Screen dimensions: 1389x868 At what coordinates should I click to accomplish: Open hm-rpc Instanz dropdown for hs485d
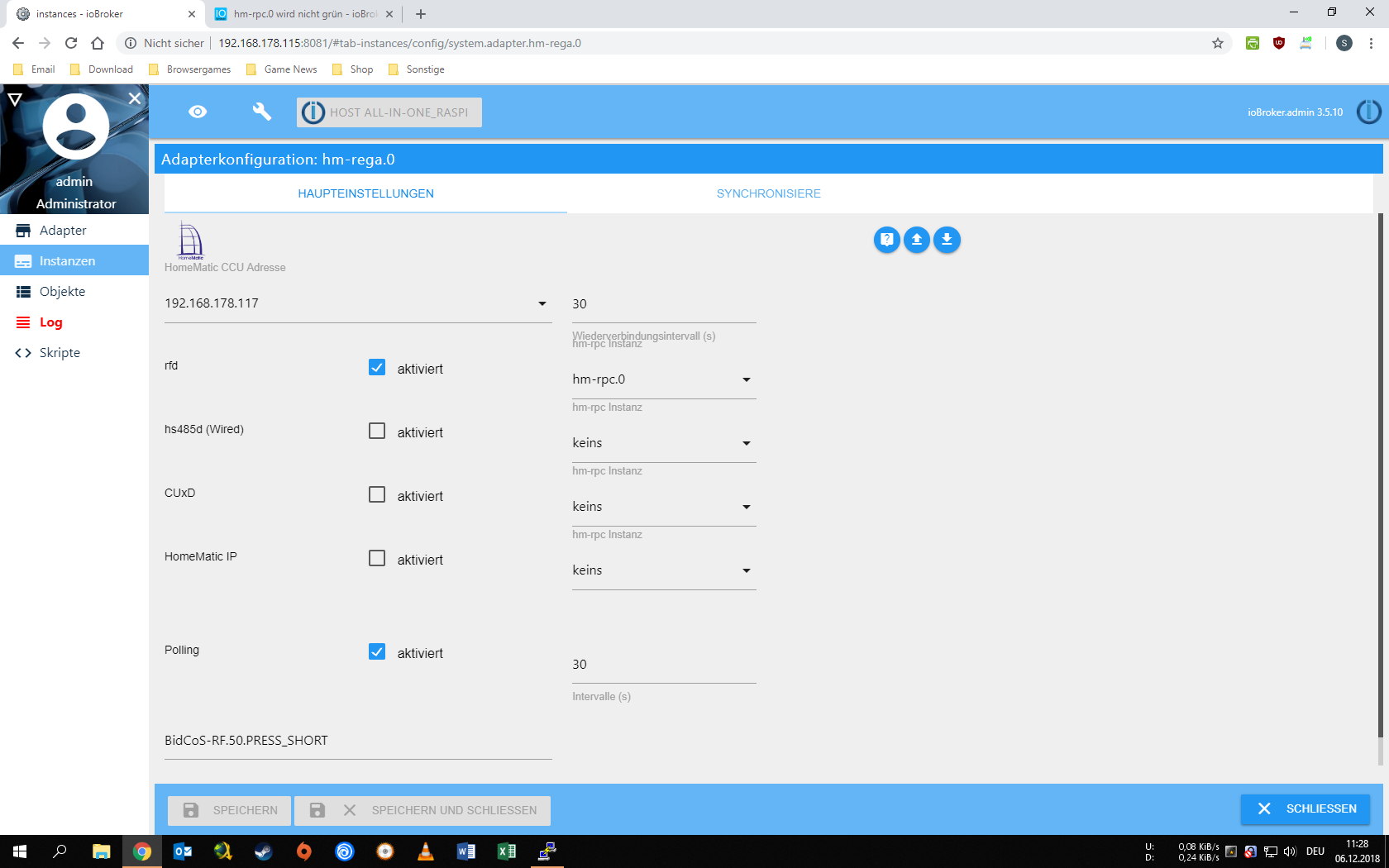(x=664, y=443)
